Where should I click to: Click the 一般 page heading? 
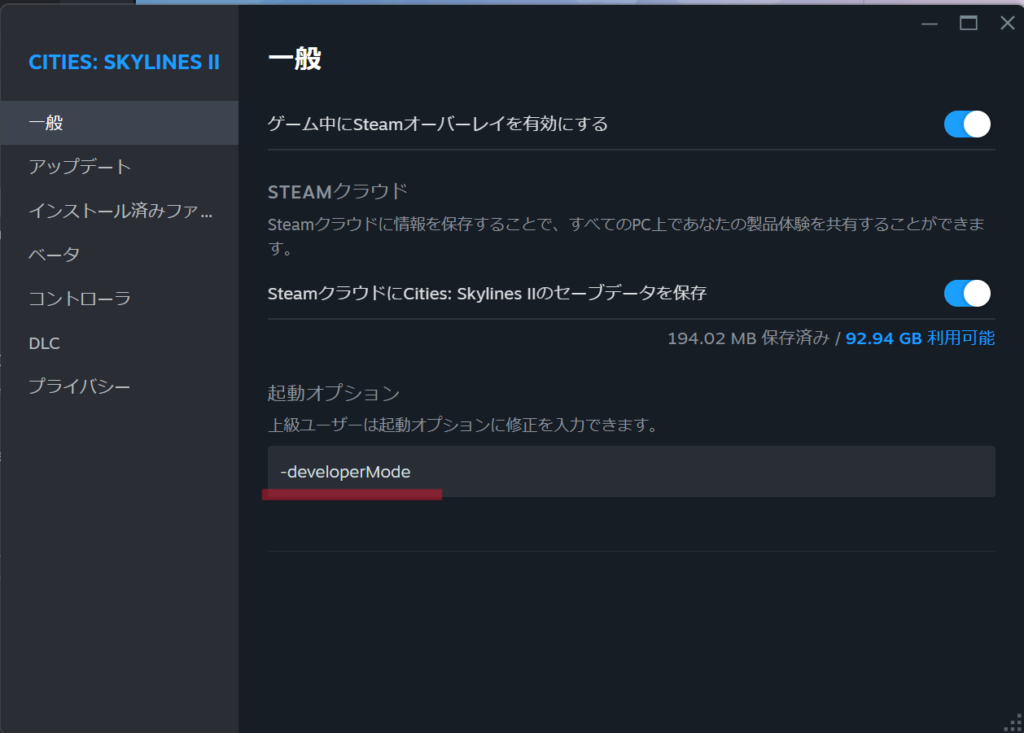[x=295, y=59]
